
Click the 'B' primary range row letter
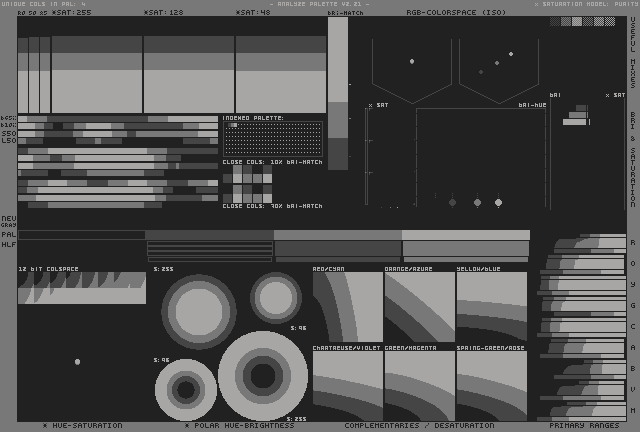pyautogui.click(x=633, y=368)
